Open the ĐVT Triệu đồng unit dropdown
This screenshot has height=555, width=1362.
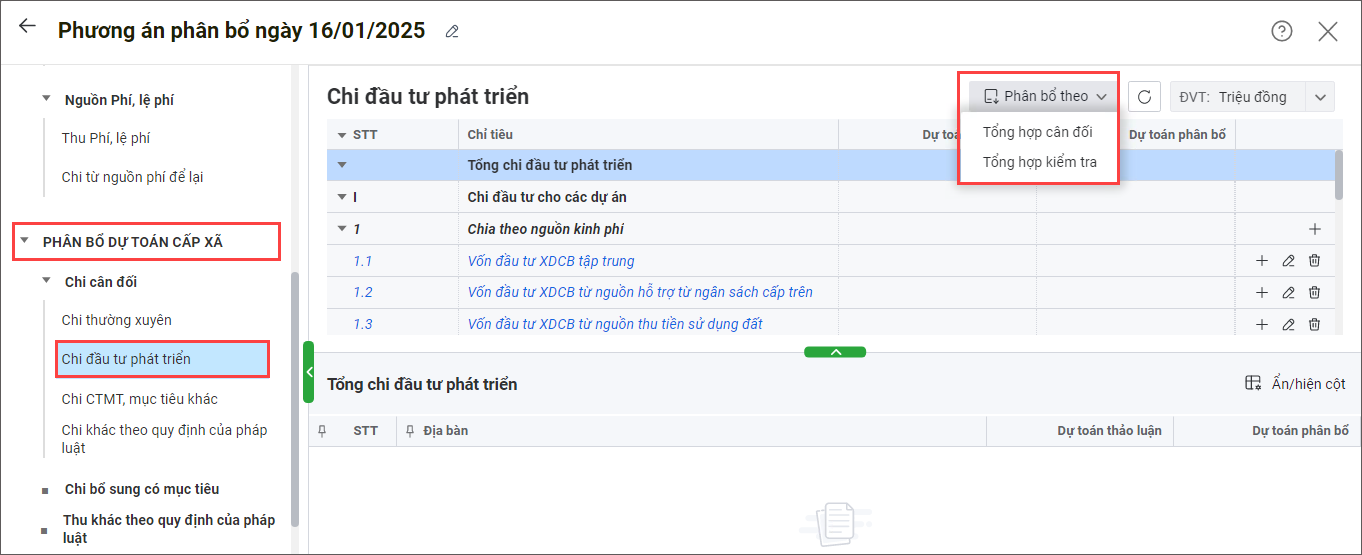(1320, 97)
